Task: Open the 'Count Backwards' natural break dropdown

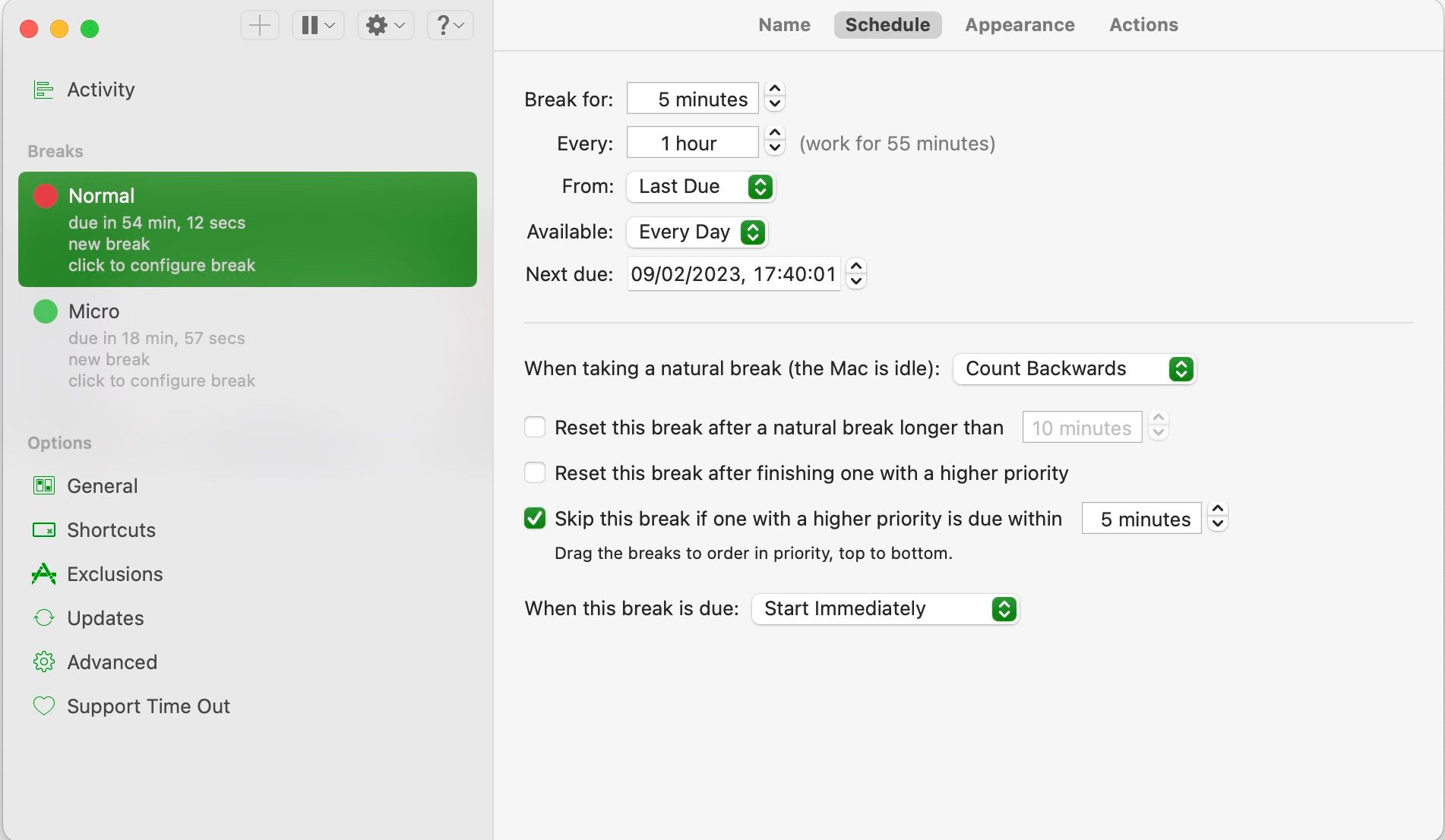Action: tap(1074, 369)
